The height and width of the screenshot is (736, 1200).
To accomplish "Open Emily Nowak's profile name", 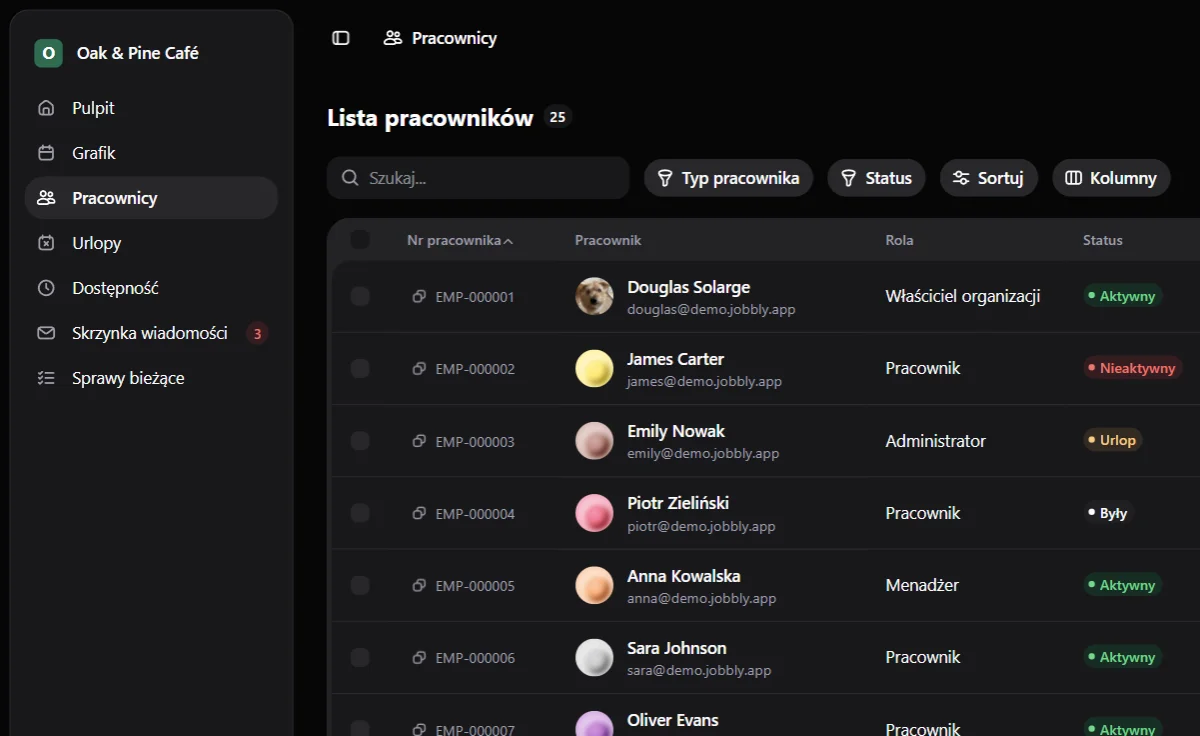I will click(676, 431).
